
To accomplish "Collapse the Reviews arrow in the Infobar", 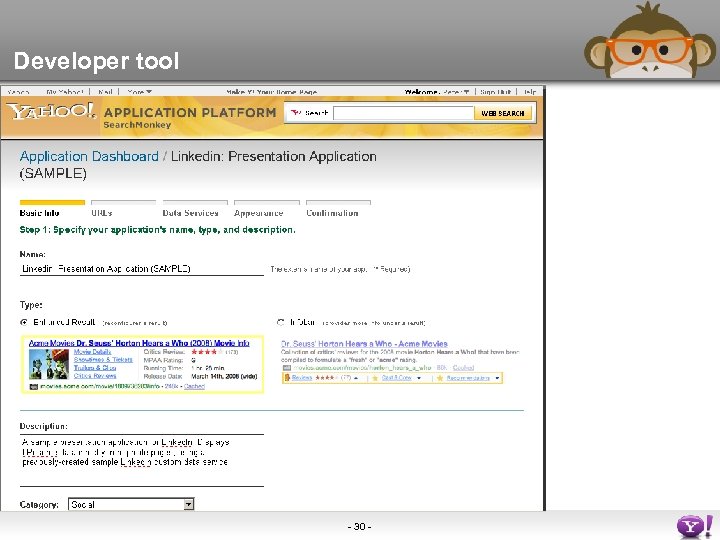I will point(356,378).
